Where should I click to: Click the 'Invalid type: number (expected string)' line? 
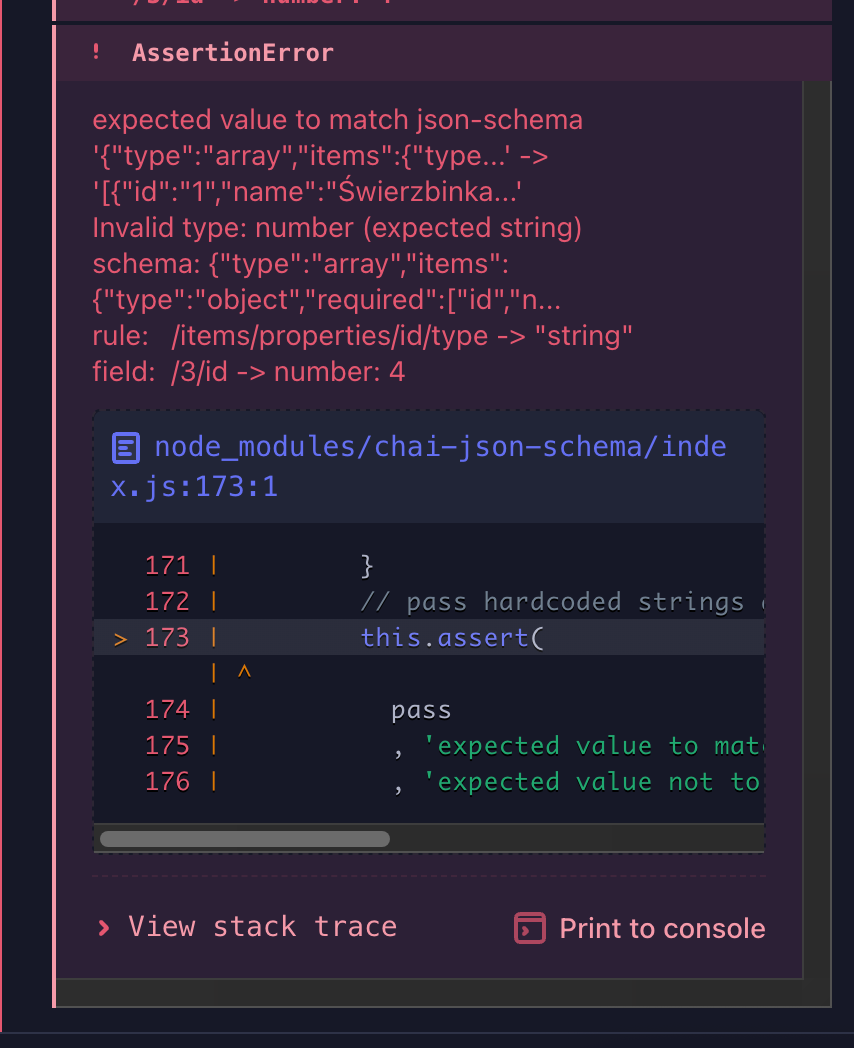click(337, 228)
